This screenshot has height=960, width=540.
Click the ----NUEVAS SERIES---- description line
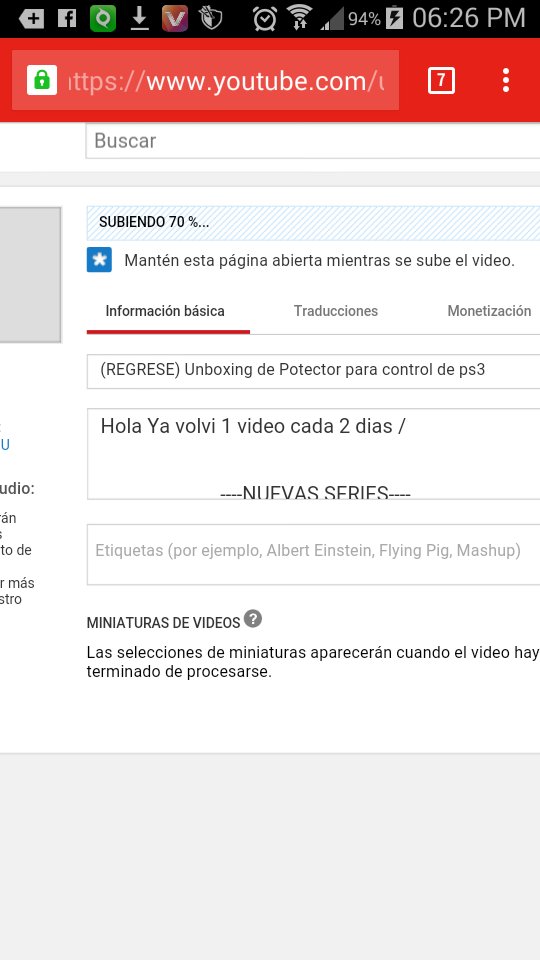(315, 492)
